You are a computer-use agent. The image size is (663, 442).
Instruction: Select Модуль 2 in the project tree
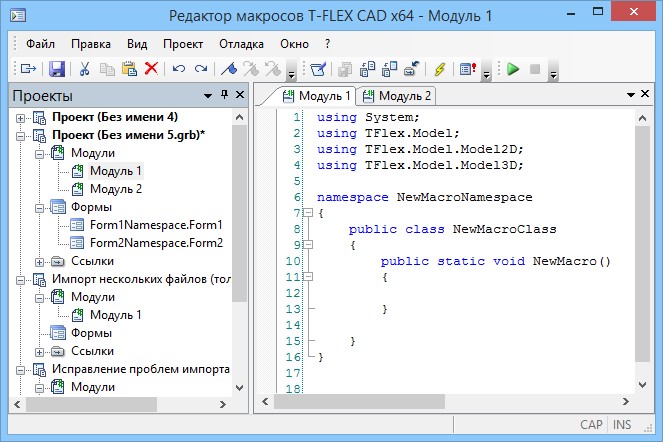tap(116, 189)
